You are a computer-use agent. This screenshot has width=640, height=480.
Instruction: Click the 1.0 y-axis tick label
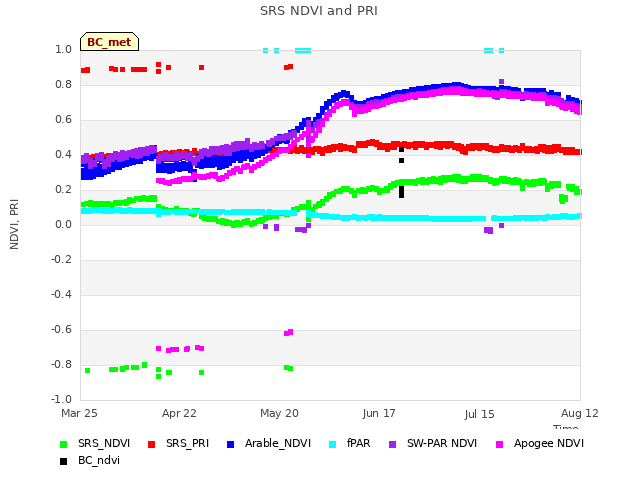coord(63,50)
